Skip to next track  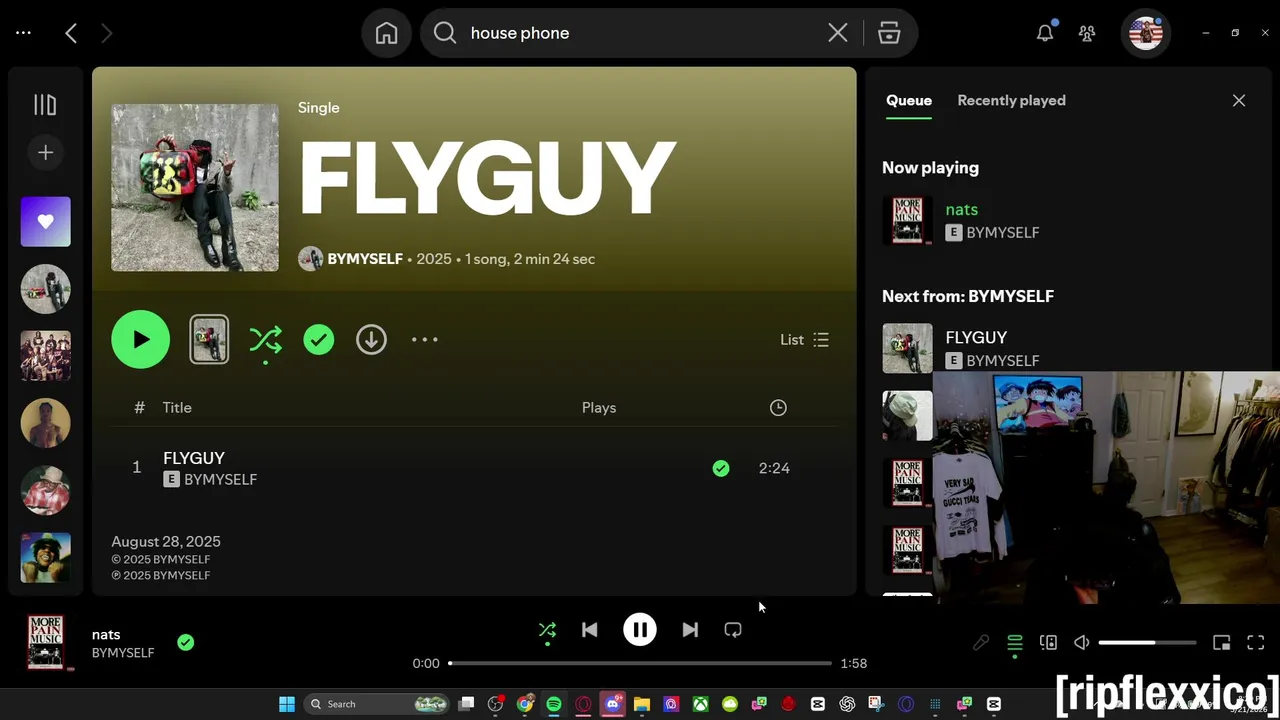click(x=690, y=630)
